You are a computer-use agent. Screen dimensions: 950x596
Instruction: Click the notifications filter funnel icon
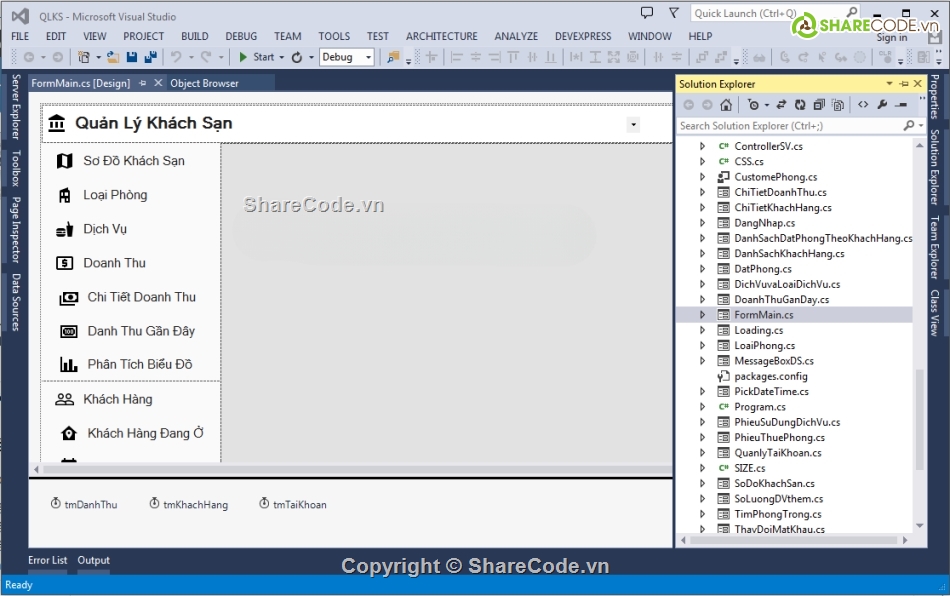coord(674,13)
